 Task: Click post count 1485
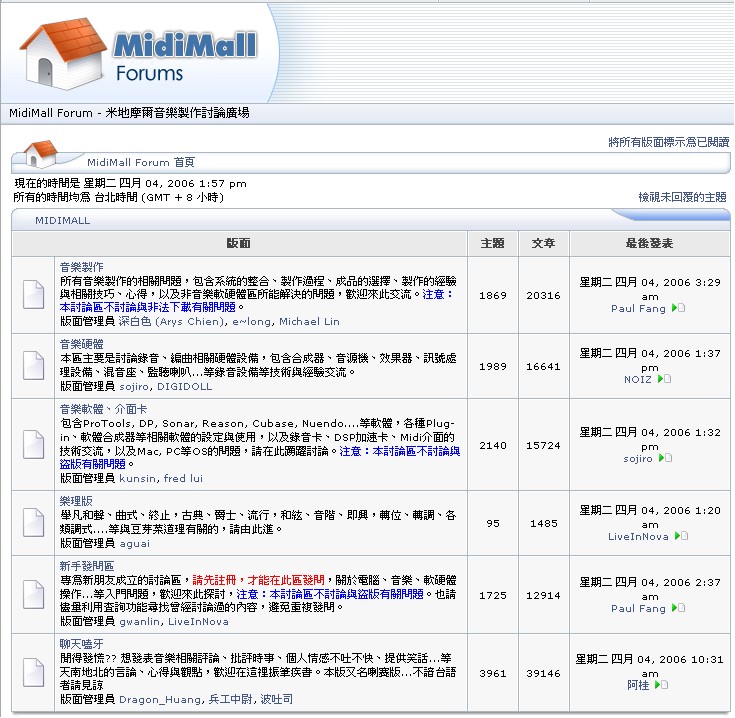coord(544,523)
